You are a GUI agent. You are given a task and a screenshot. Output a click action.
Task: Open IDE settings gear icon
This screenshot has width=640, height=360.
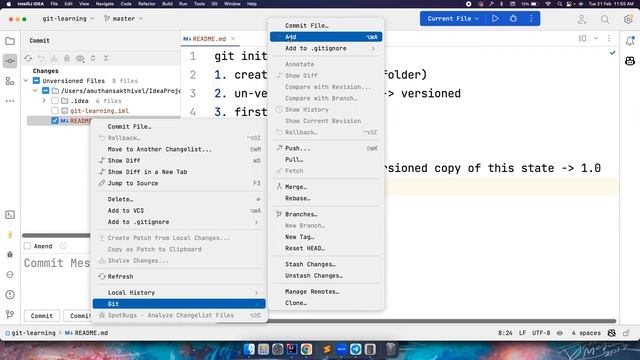[x=628, y=19]
